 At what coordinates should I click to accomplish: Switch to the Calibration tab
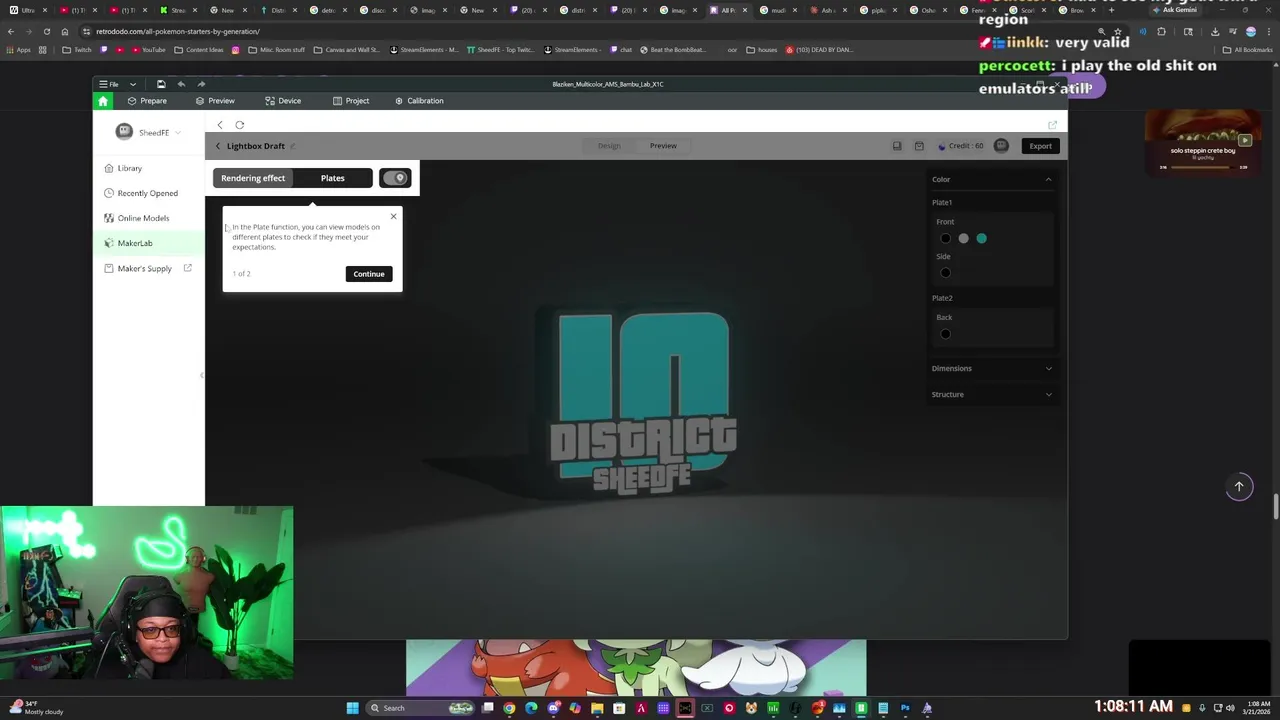pos(419,101)
